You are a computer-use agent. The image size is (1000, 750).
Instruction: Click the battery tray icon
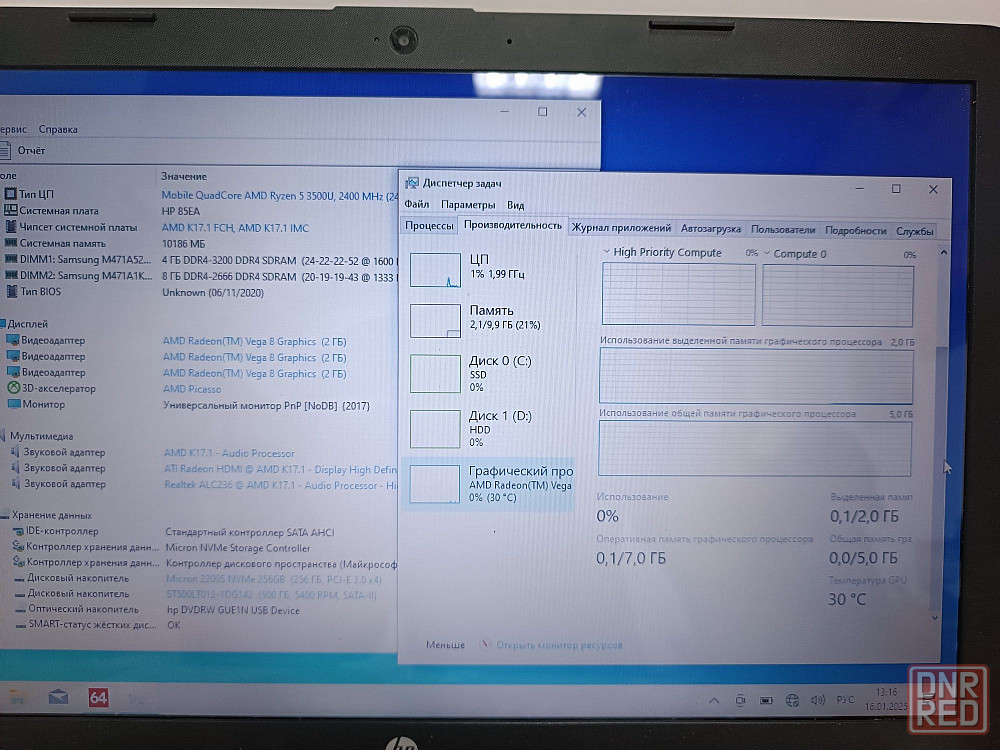click(766, 701)
